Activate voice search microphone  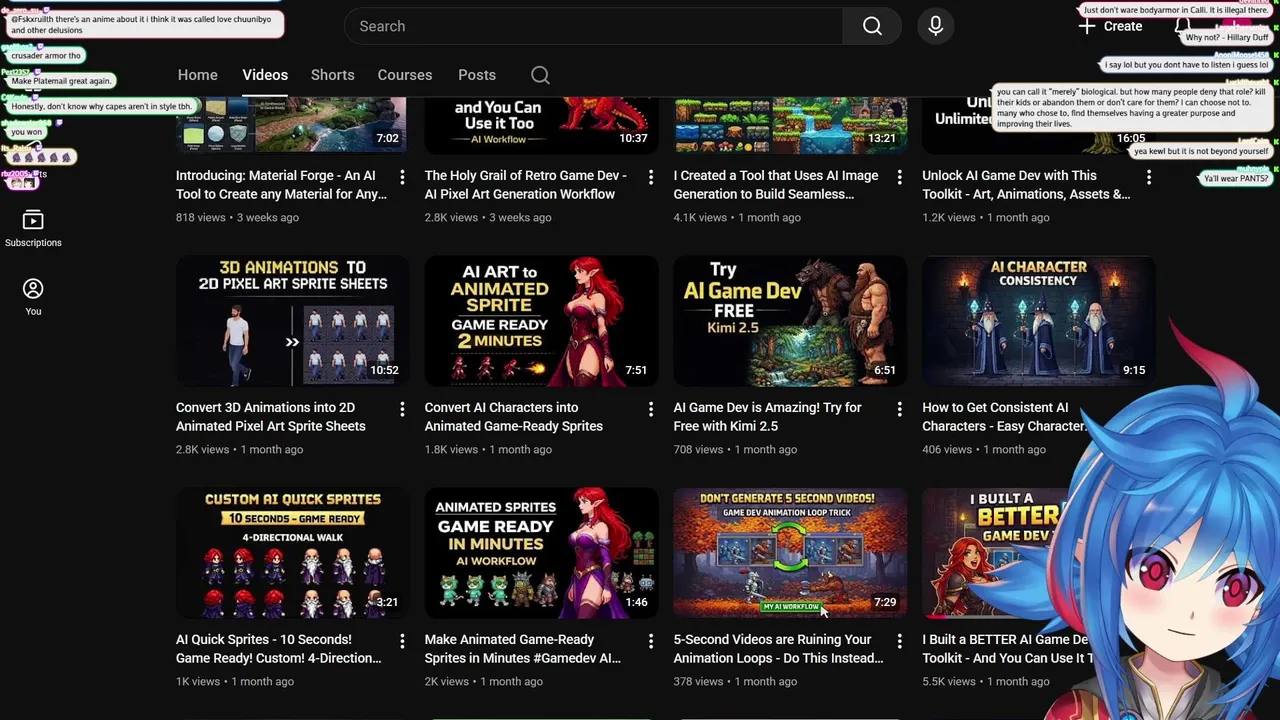[x=935, y=26]
